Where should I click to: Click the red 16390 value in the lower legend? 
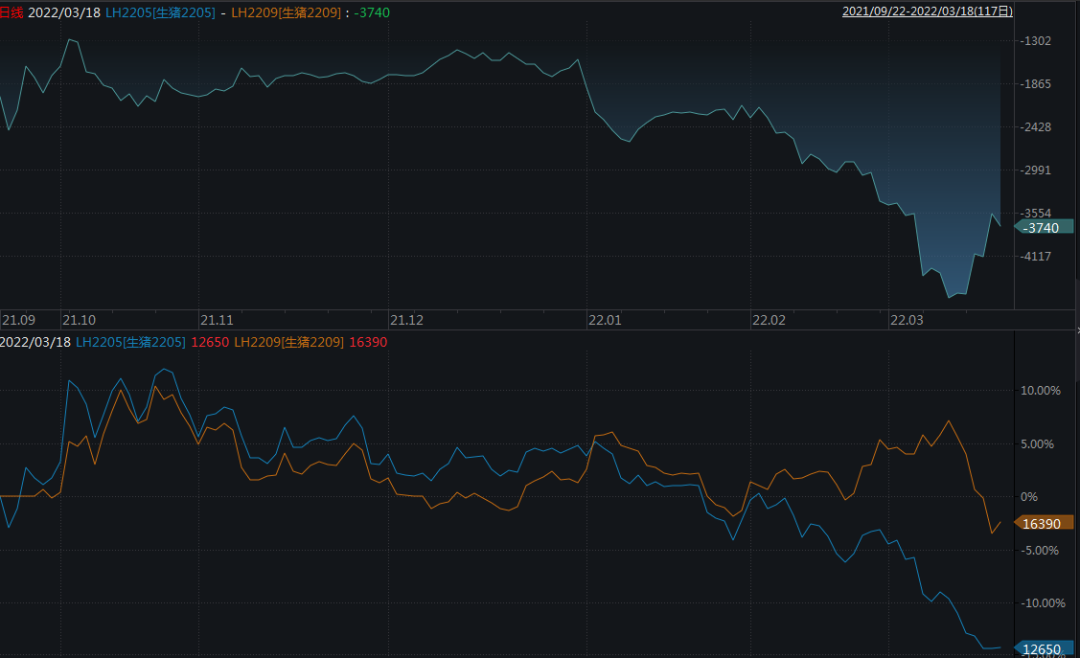(x=368, y=342)
